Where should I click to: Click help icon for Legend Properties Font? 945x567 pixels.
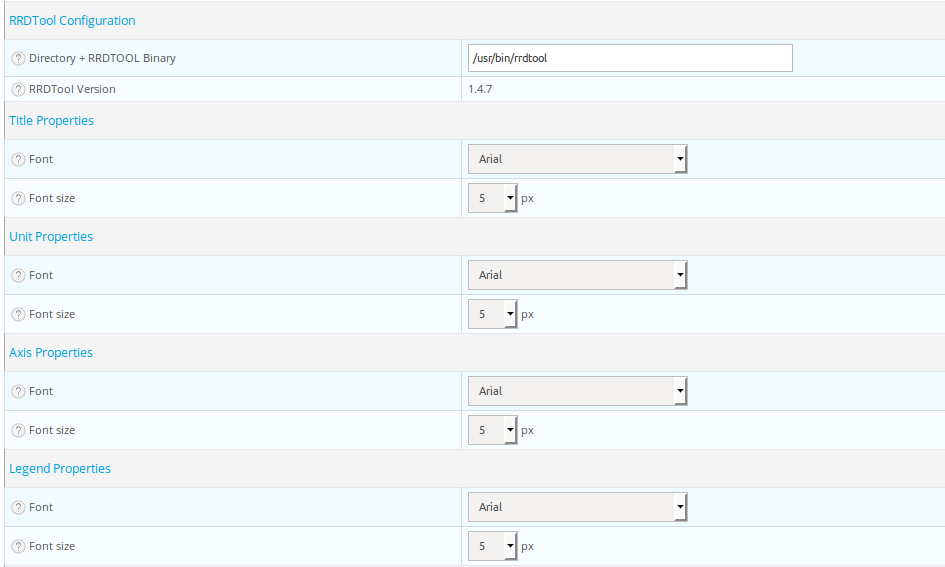(19, 507)
